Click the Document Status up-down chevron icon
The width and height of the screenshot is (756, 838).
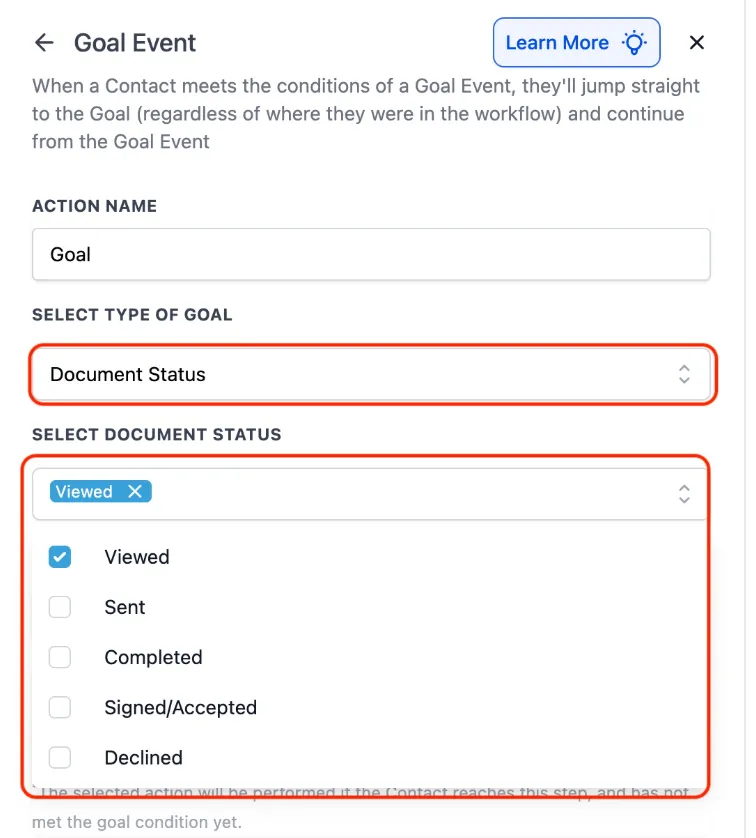(x=684, y=374)
